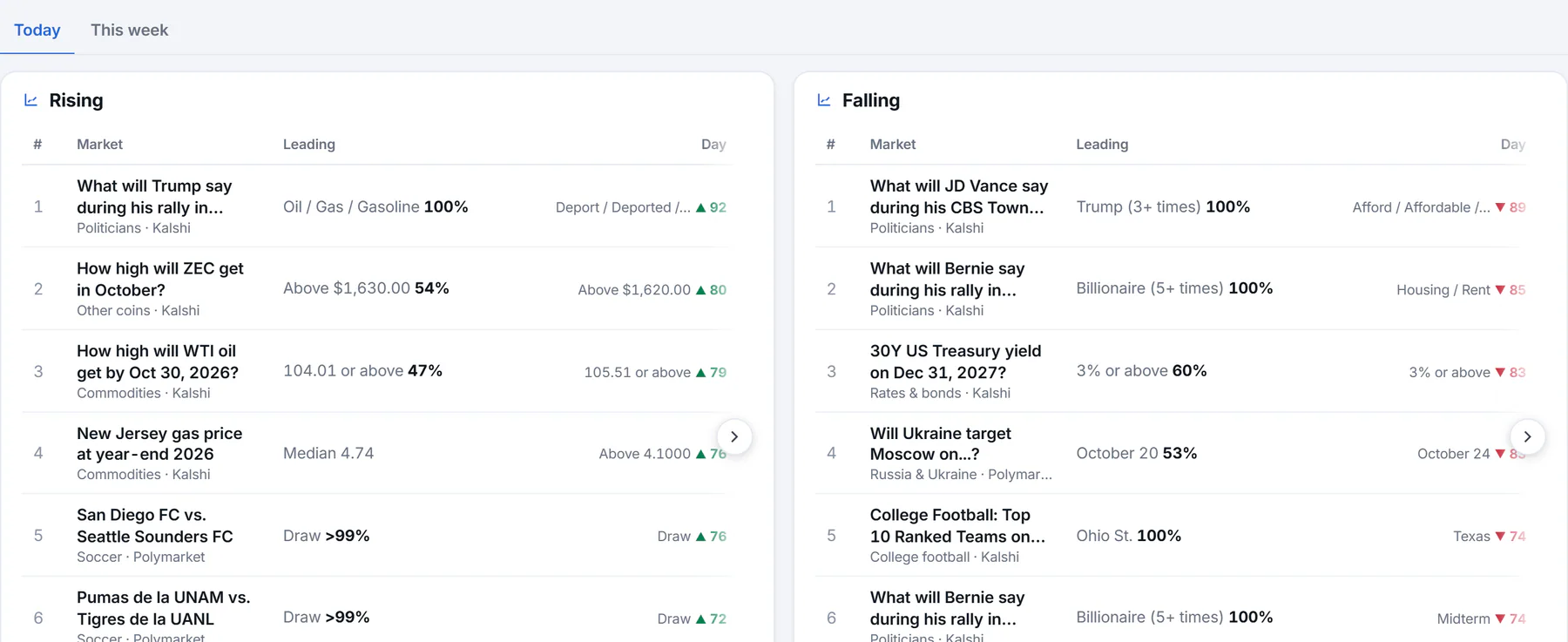1568x642 pixels.
Task: Open 'How high will WTI oil get' market
Action: click(x=158, y=362)
